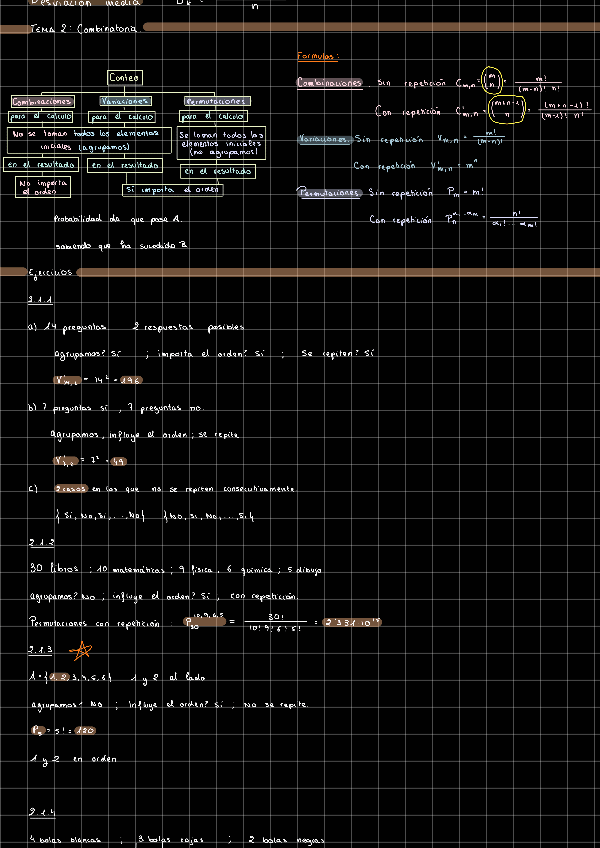600x848 pixels.
Task: Click the underlined 'Permutaciones' label in formulas
Action: tap(330, 193)
